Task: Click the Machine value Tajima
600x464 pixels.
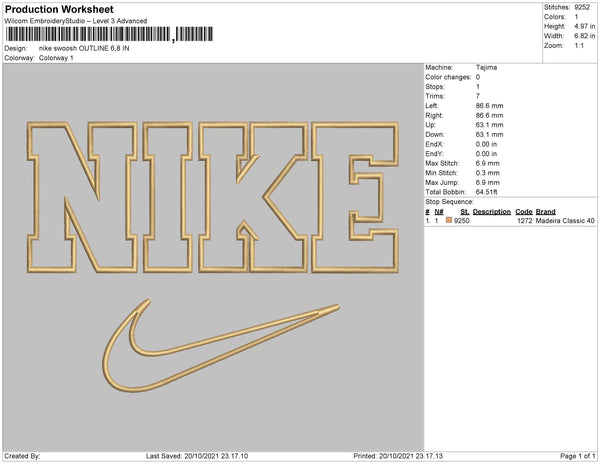Action: (x=486, y=67)
